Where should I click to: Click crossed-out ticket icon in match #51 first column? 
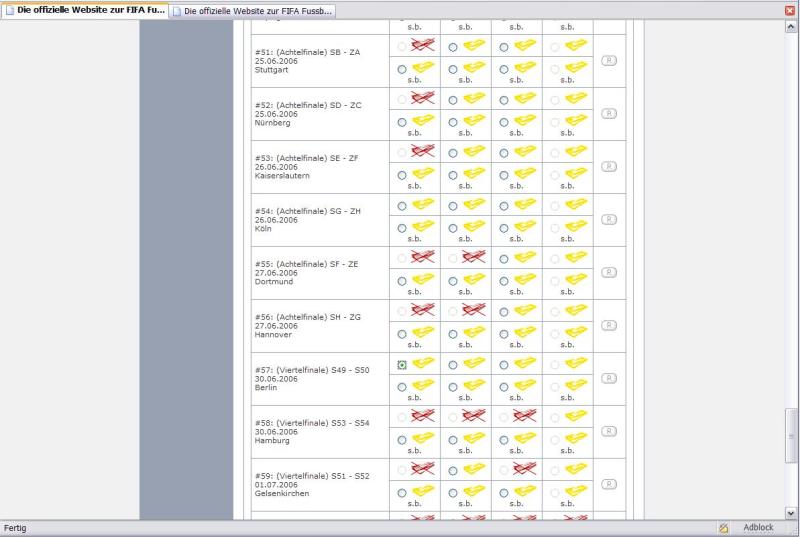[x=423, y=45]
